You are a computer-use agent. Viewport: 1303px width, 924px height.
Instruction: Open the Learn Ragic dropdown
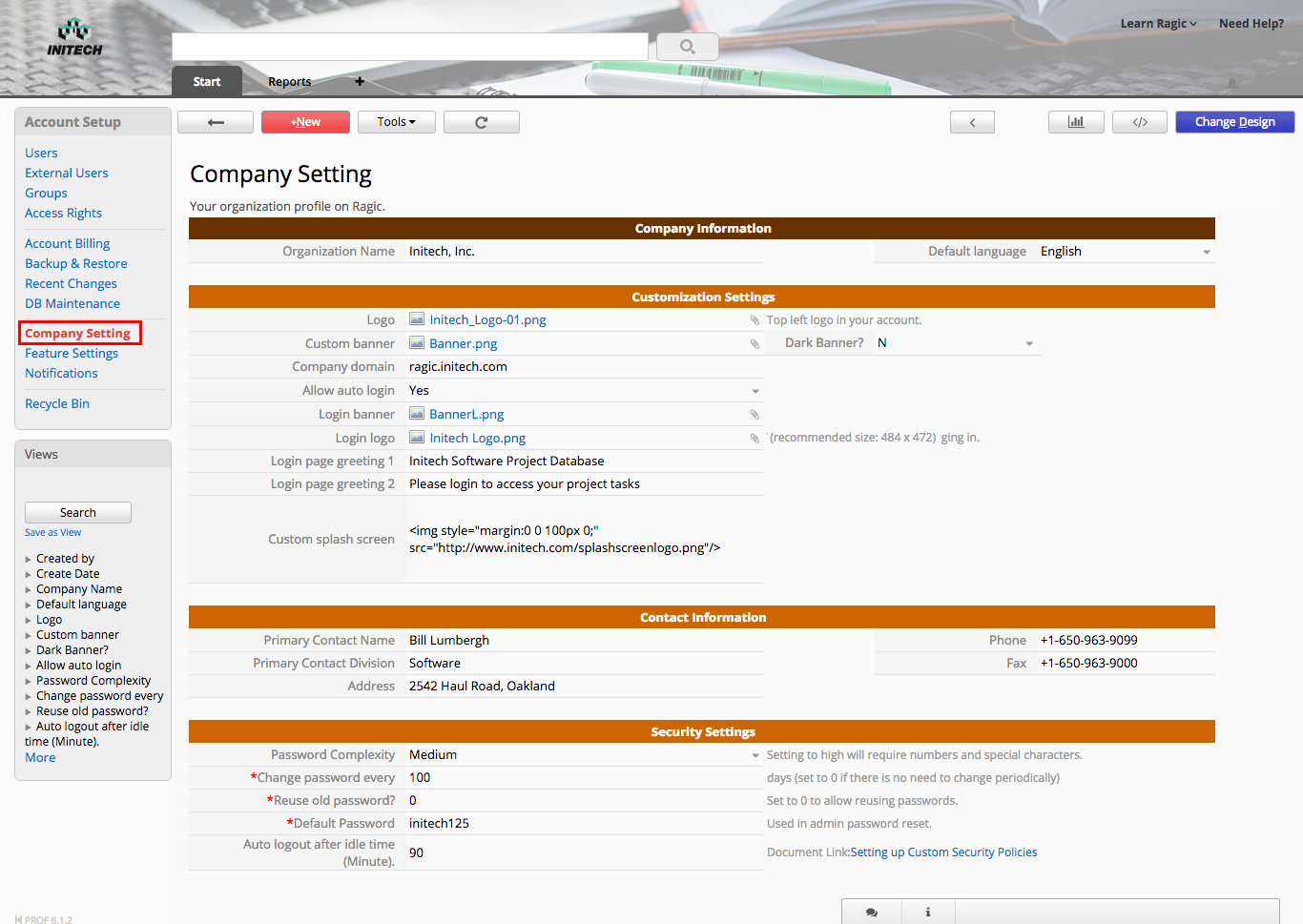1158,24
